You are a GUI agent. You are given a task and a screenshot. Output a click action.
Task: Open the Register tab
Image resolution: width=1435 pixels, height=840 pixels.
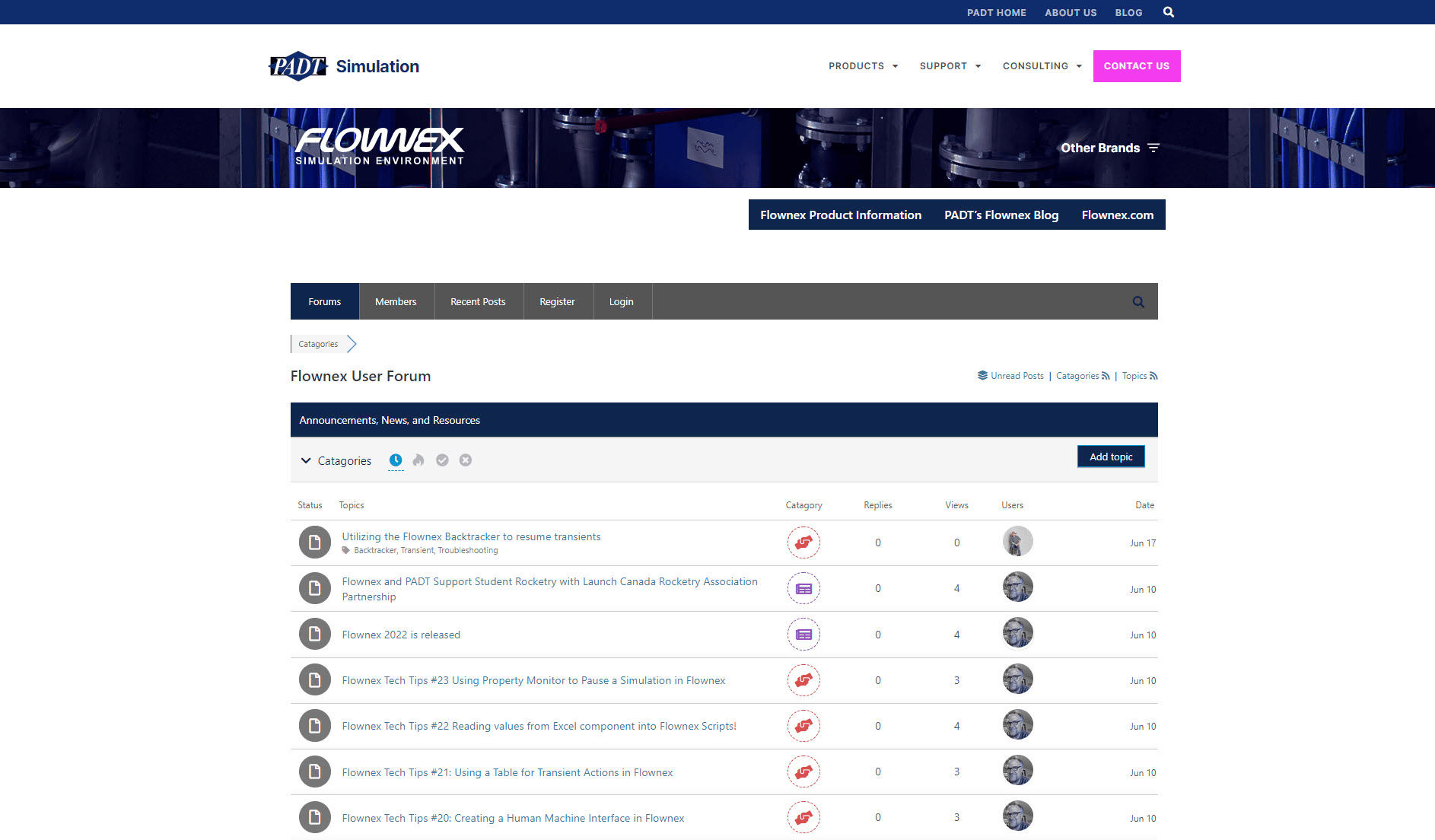click(x=557, y=301)
